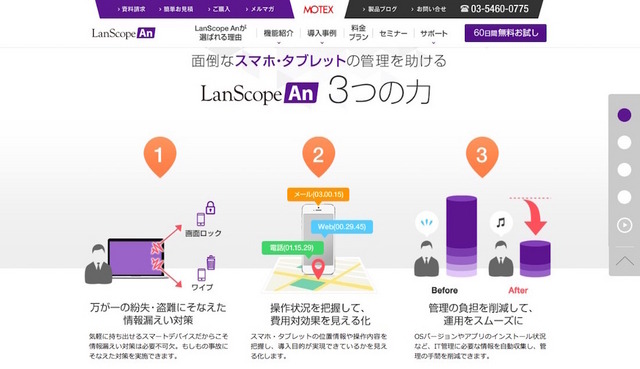Open the 料金プラン menu item
The width and height of the screenshot is (640, 369).
point(358,33)
